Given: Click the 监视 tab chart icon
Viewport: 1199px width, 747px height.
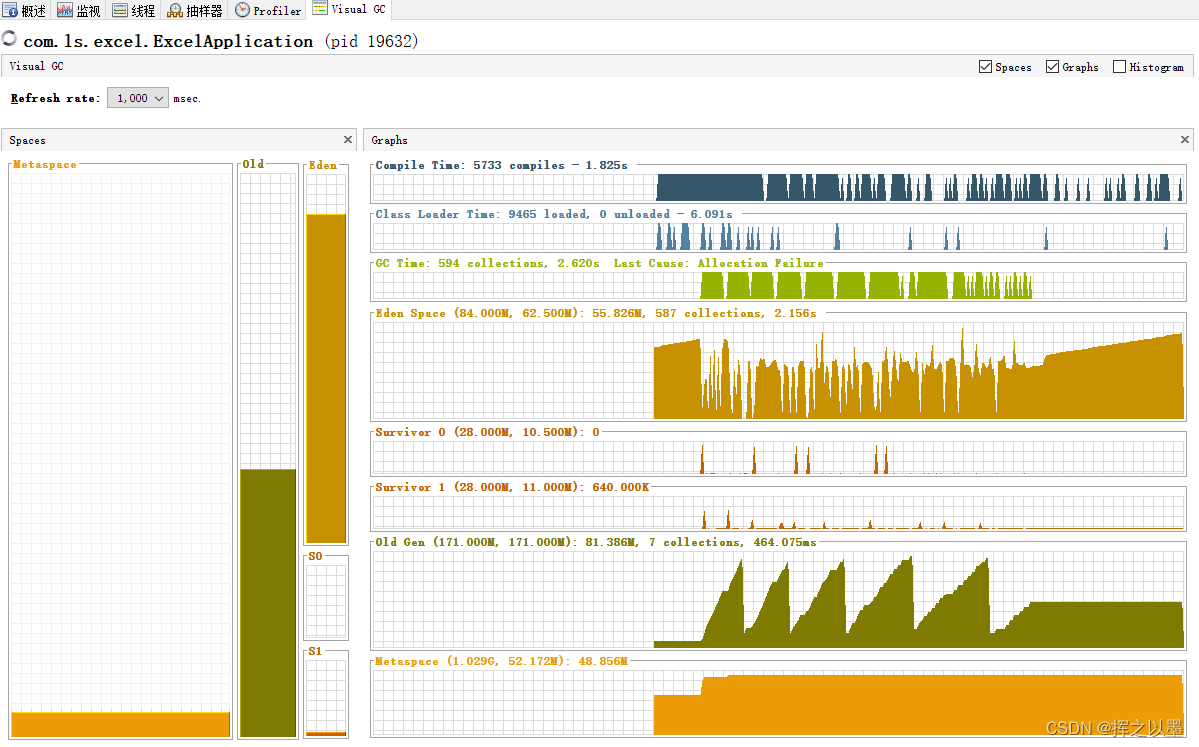Looking at the screenshot, I should tap(65, 10).
